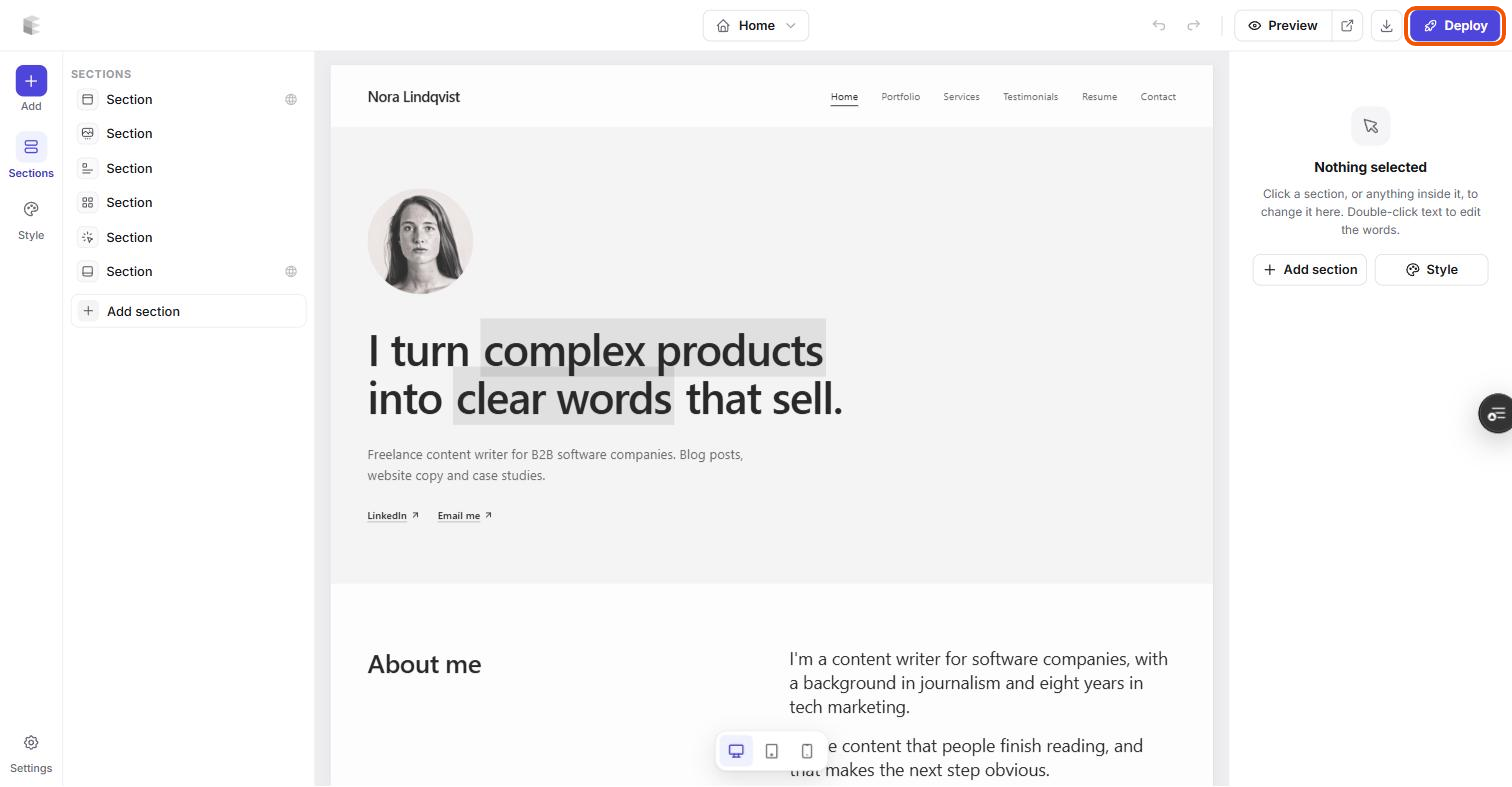Image resolution: width=1512 pixels, height=787 pixels.
Task: Click Services in the site navigation
Action: click(961, 97)
